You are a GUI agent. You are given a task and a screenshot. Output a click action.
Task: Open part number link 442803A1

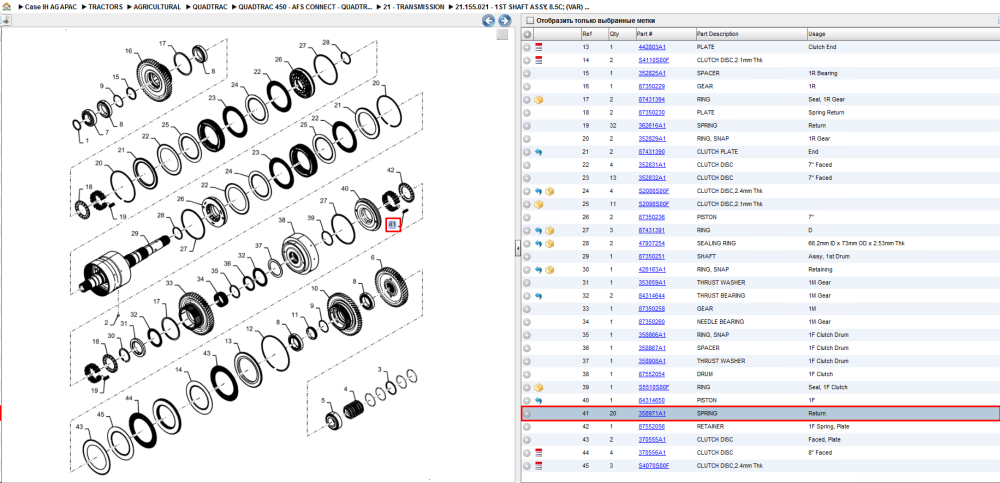(x=652, y=47)
